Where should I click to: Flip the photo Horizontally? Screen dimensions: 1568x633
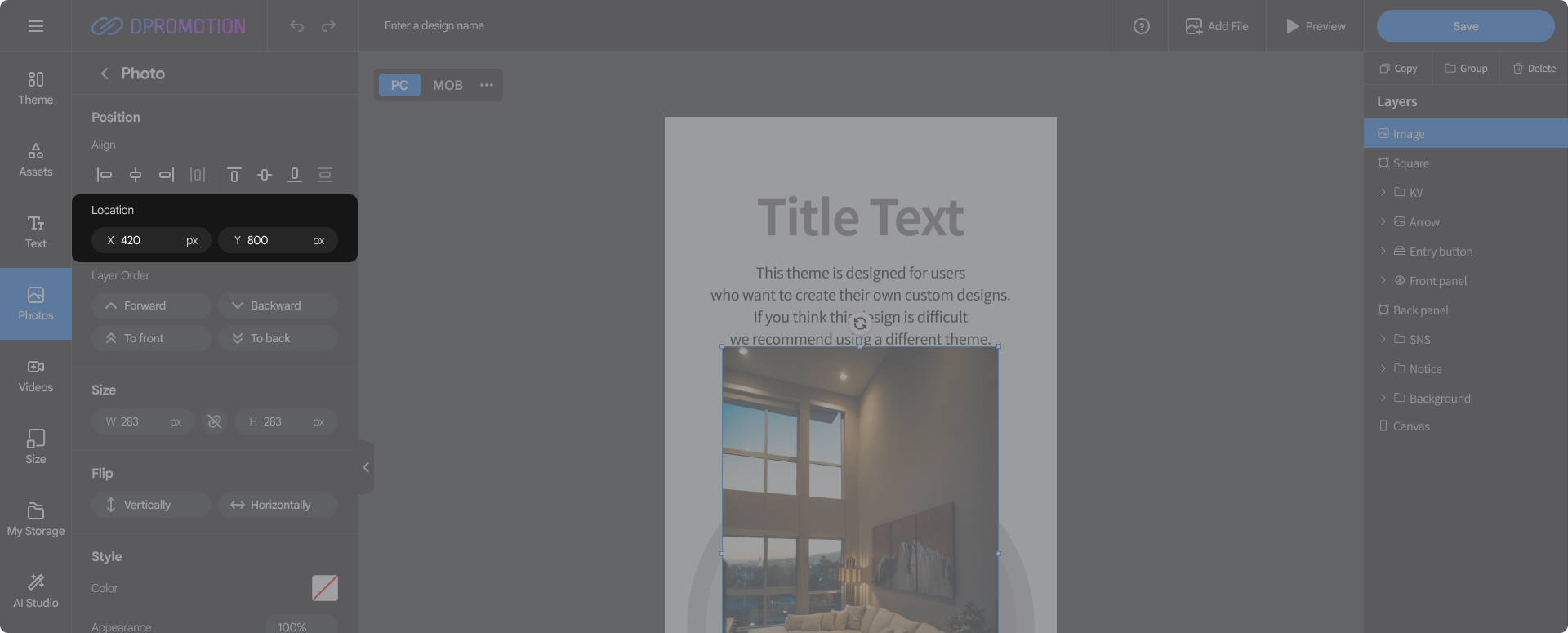[x=278, y=505]
